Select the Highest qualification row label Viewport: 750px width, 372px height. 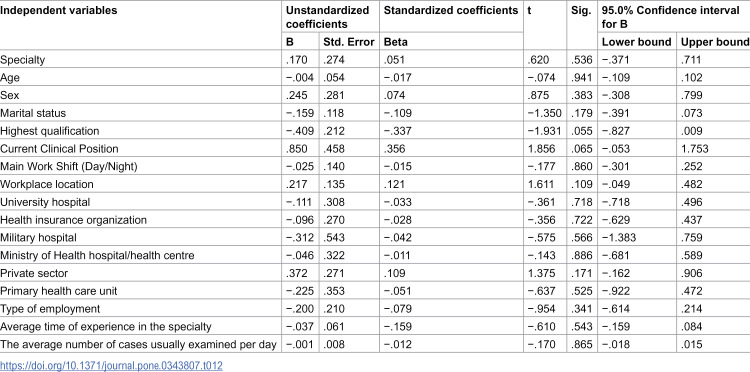pos(50,131)
